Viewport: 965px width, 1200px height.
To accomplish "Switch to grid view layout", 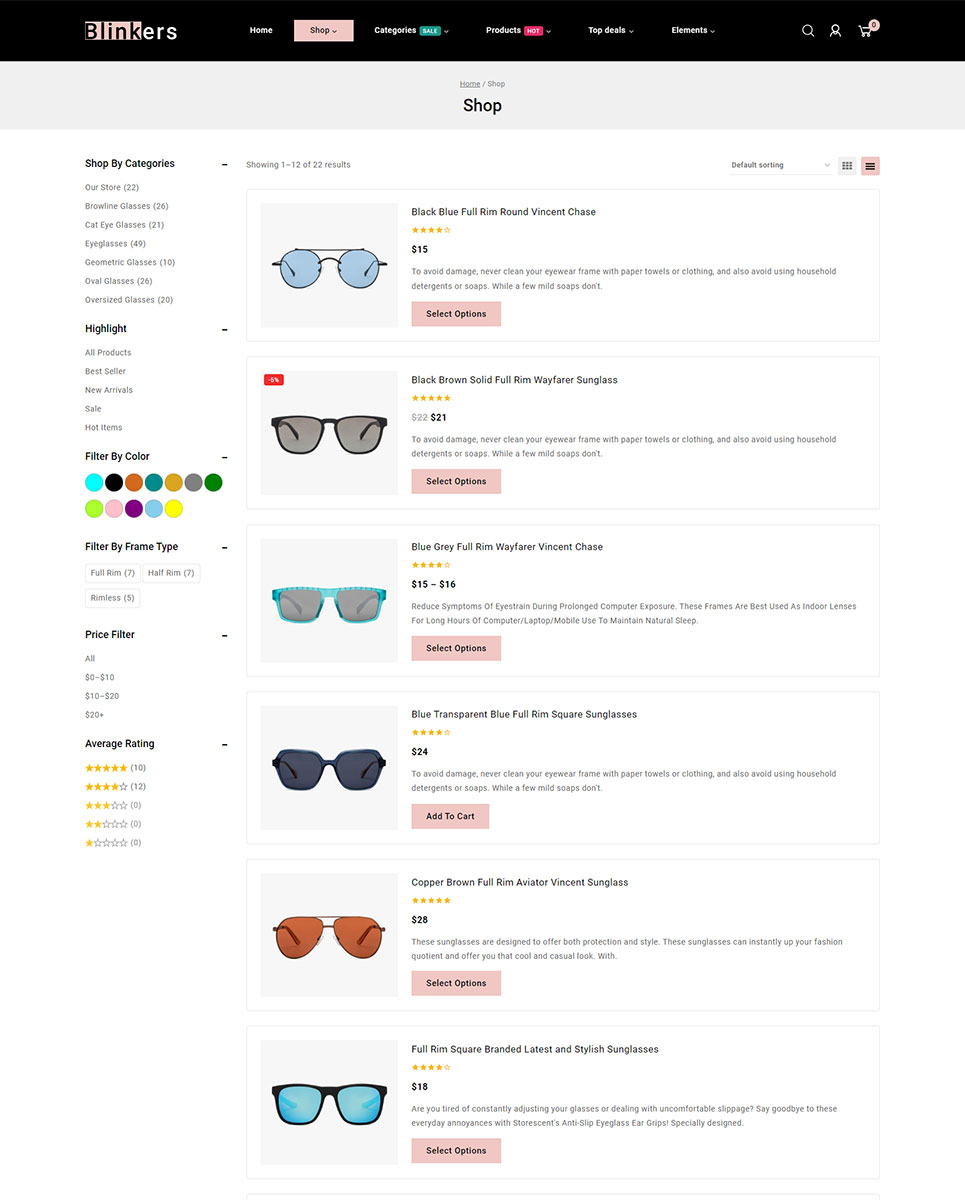I will pyautogui.click(x=847, y=166).
